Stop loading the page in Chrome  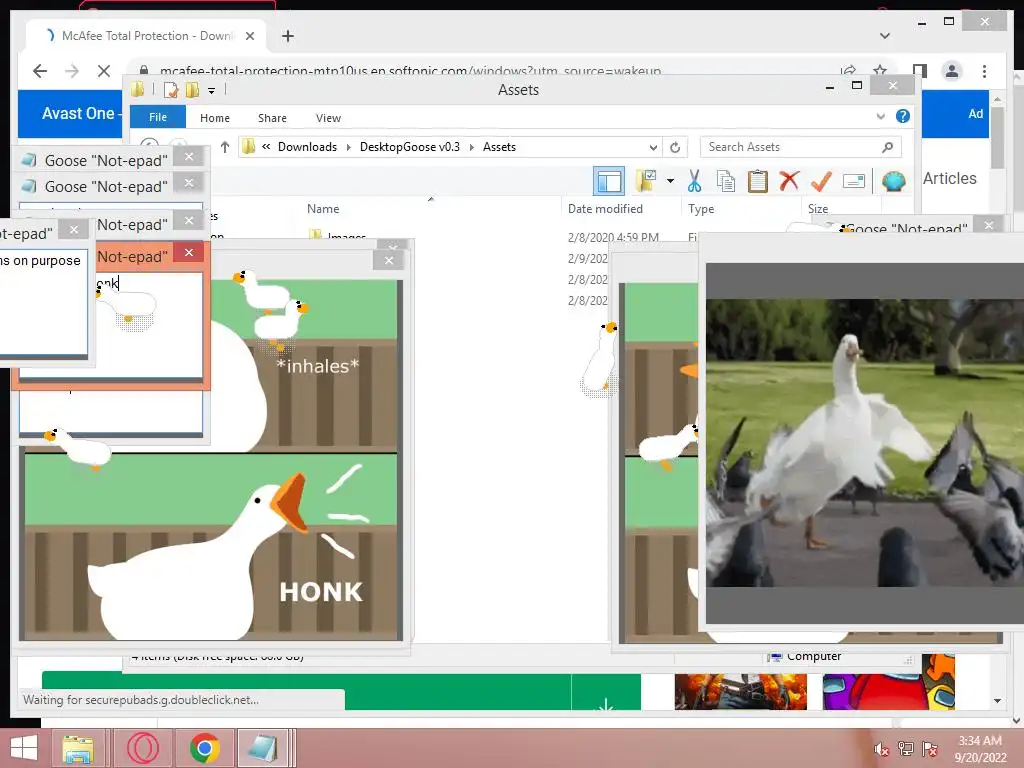(x=104, y=71)
